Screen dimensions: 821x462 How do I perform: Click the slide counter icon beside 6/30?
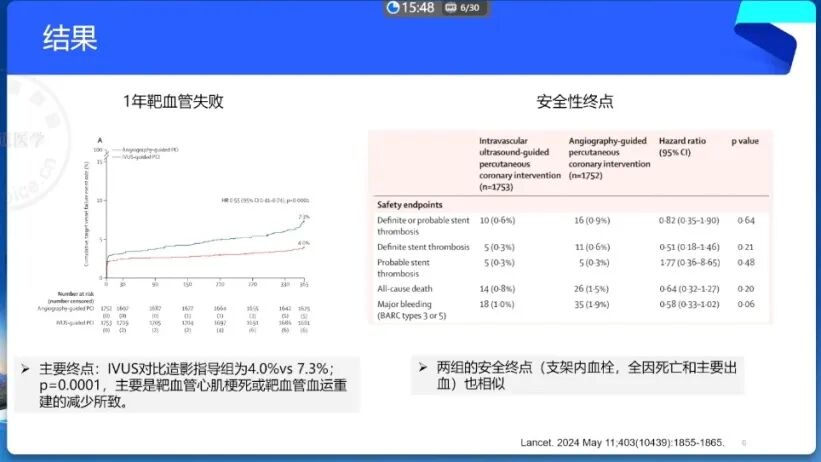tap(451, 8)
